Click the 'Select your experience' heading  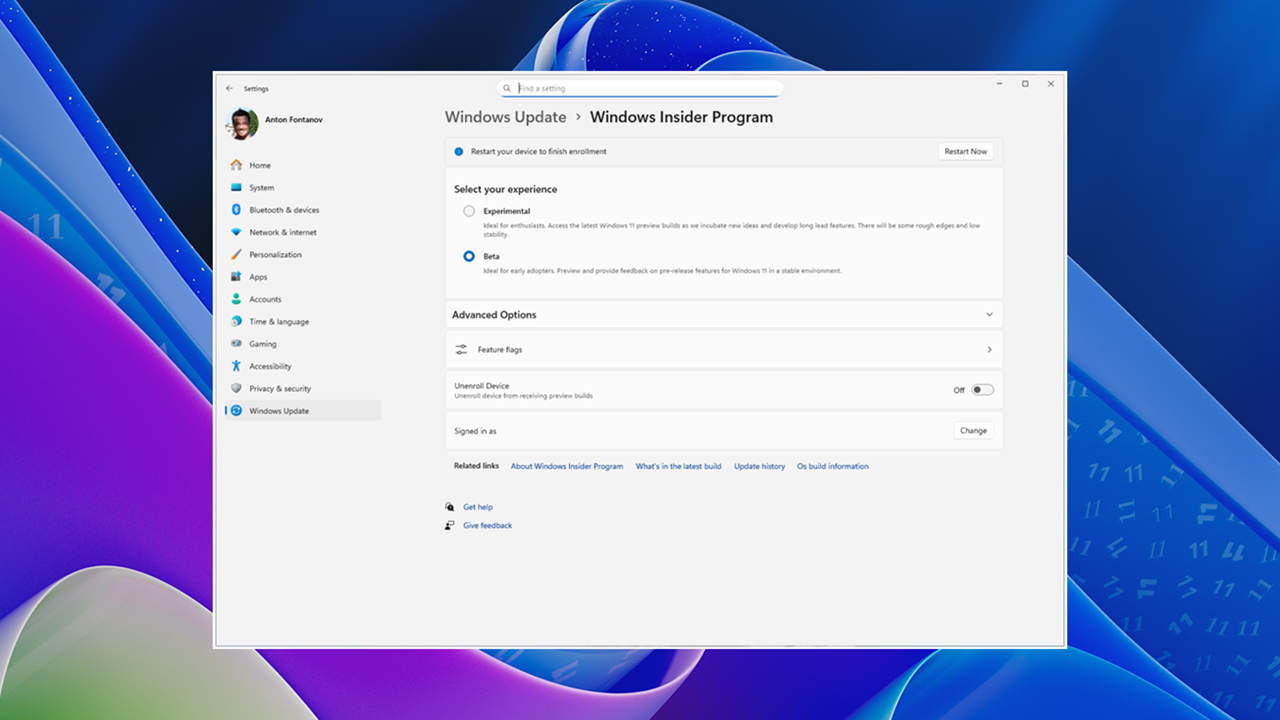506,189
